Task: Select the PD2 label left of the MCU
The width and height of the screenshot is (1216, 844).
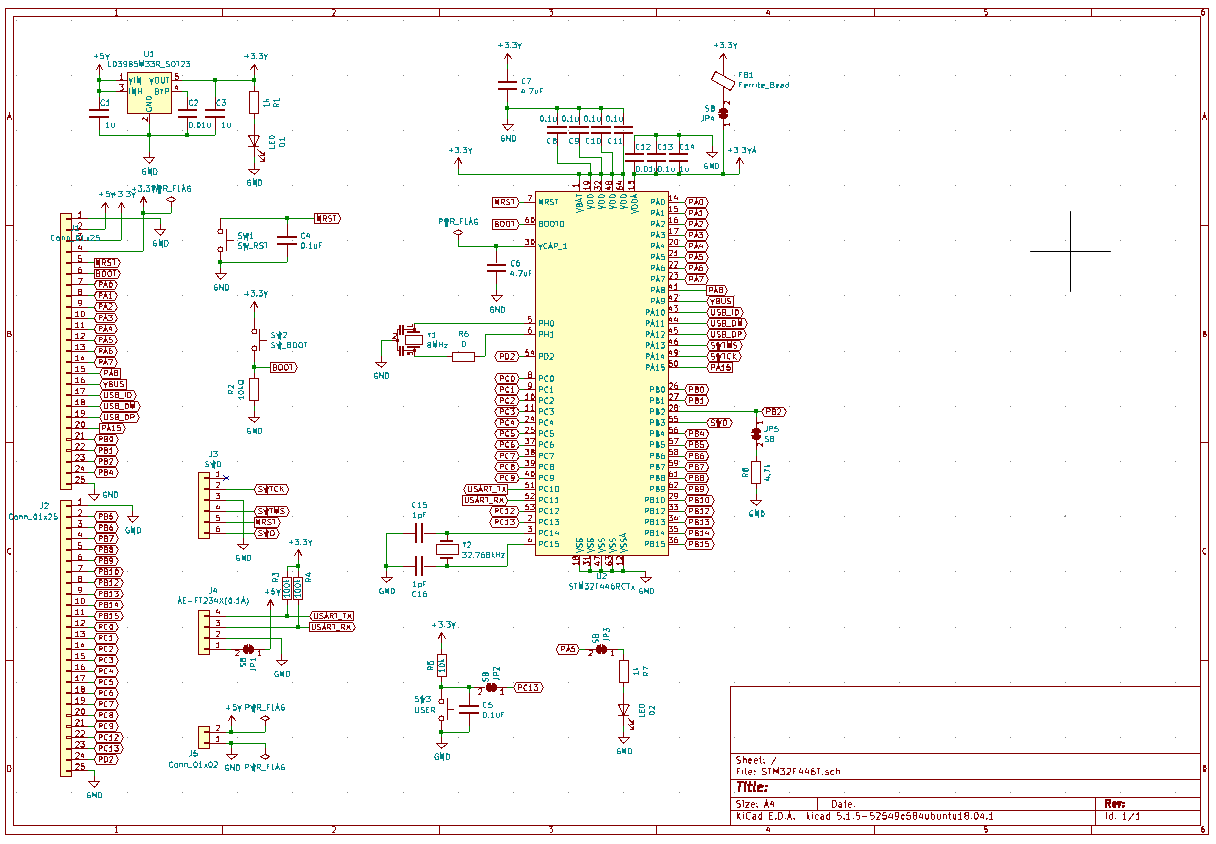Action: [x=507, y=356]
